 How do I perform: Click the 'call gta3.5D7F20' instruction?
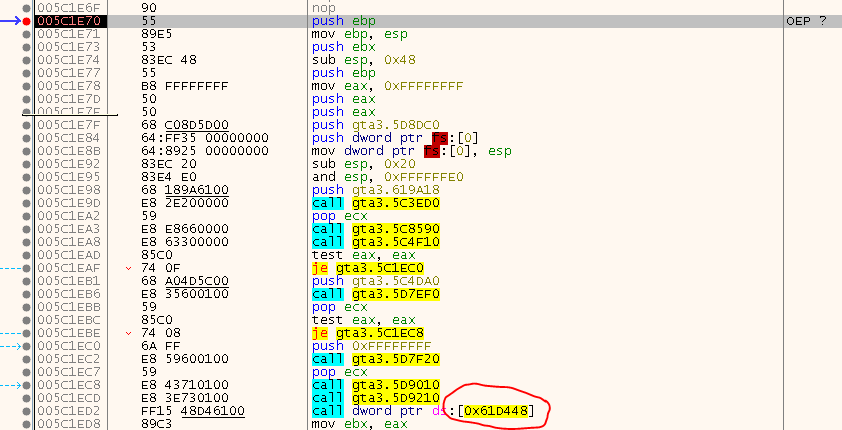pyautogui.click(x=376, y=359)
